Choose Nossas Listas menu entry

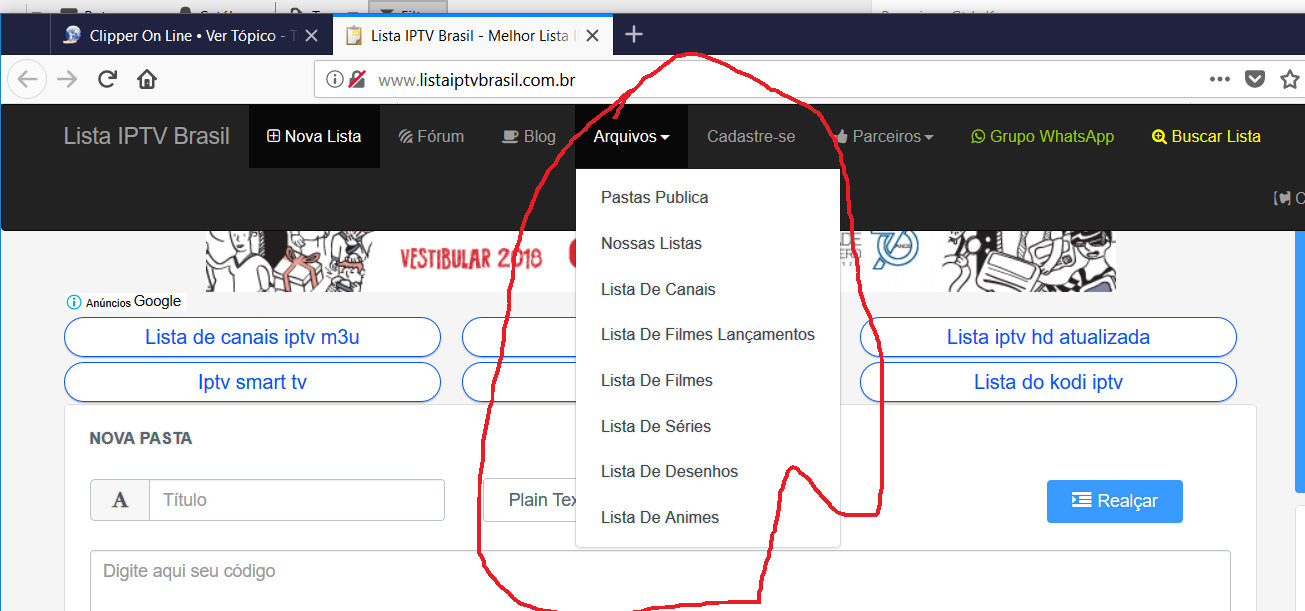(x=708, y=244)
